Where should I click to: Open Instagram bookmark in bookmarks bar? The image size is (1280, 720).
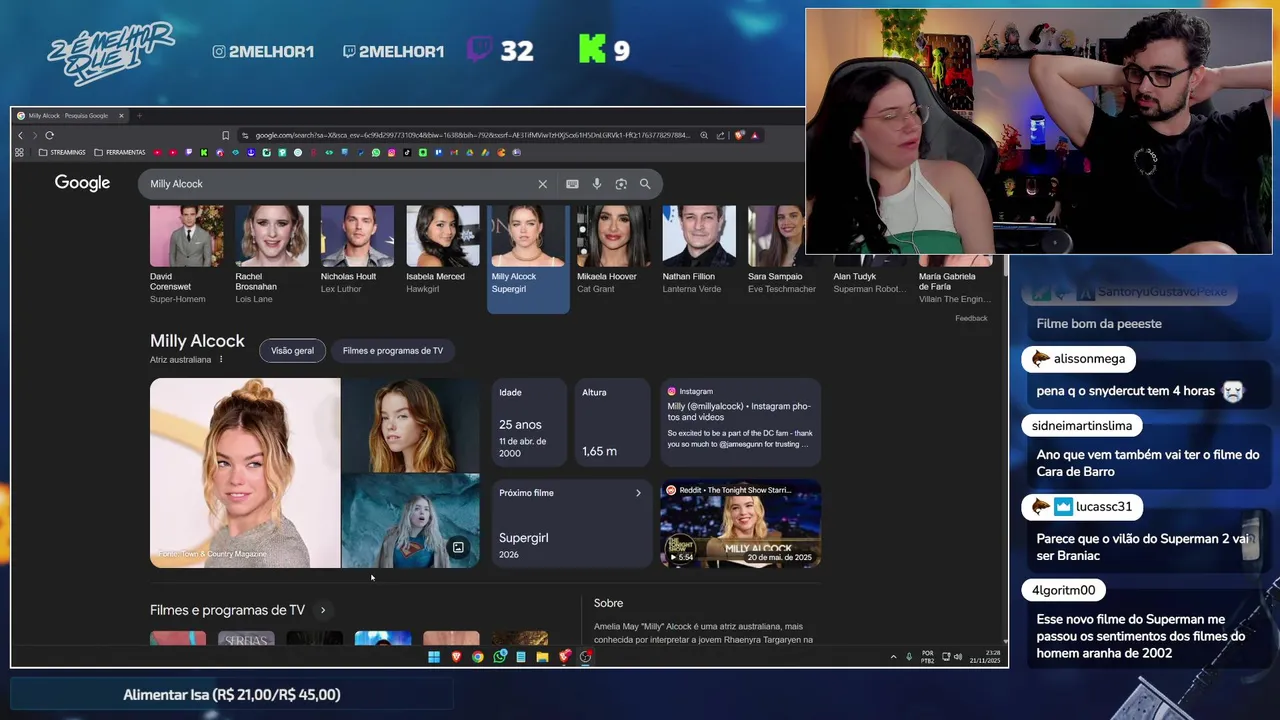coord(392,153)
